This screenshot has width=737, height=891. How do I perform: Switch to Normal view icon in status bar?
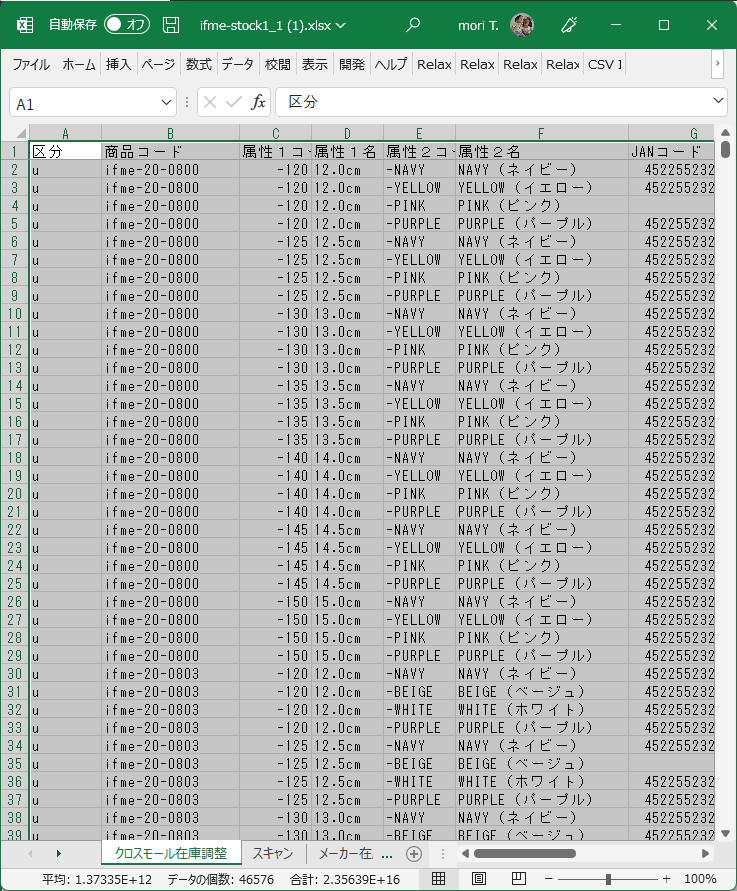438,878
